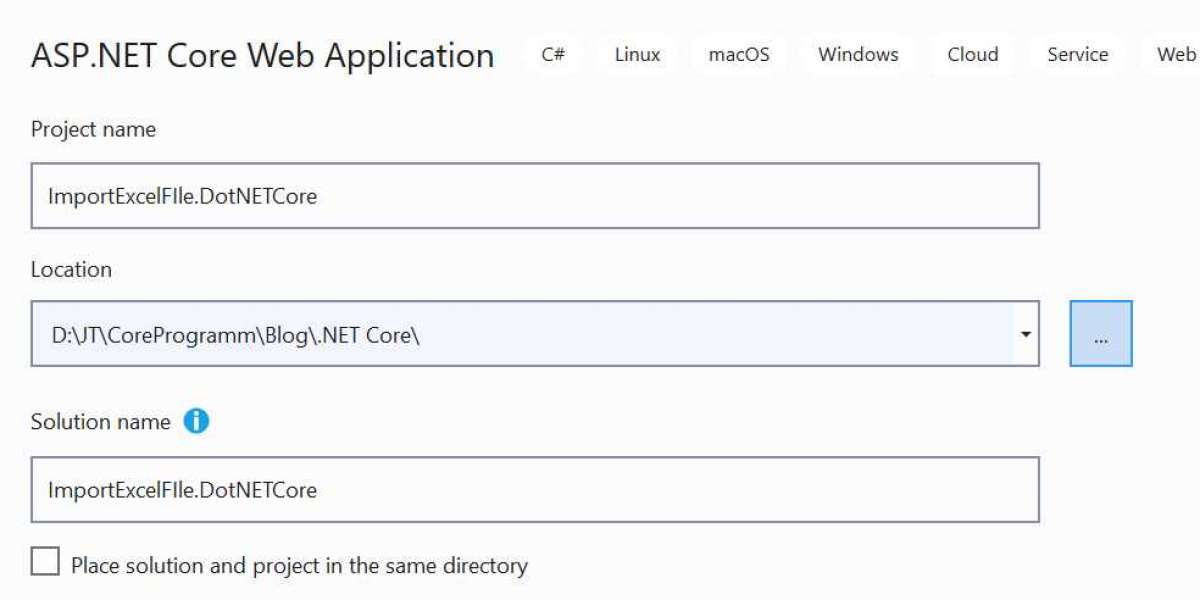Viewport: 1200px width, 600px height.
Task: Click the Windows tag
Action: pos(858,54)
